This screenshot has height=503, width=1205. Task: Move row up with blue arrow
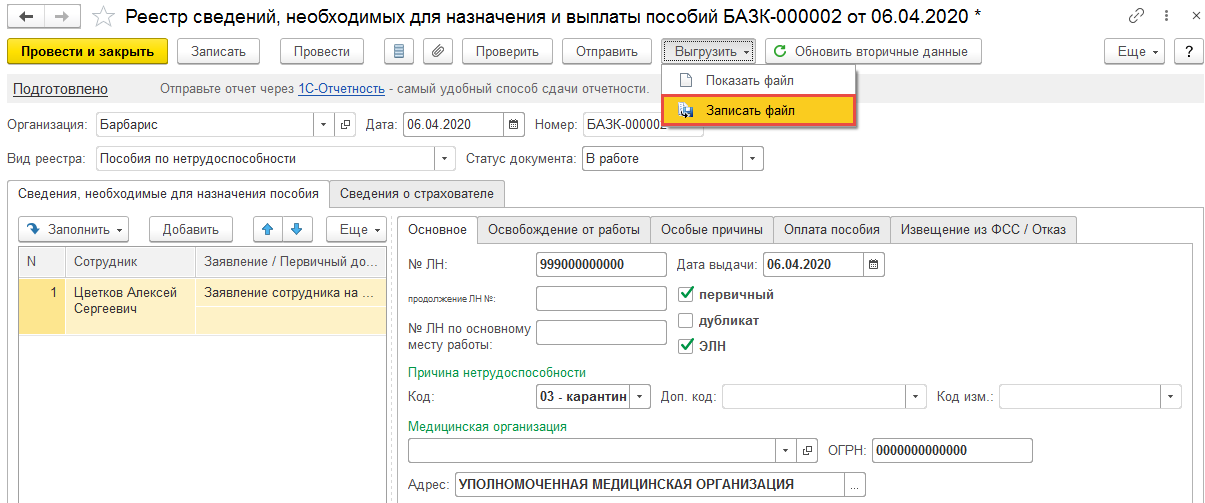267,229
